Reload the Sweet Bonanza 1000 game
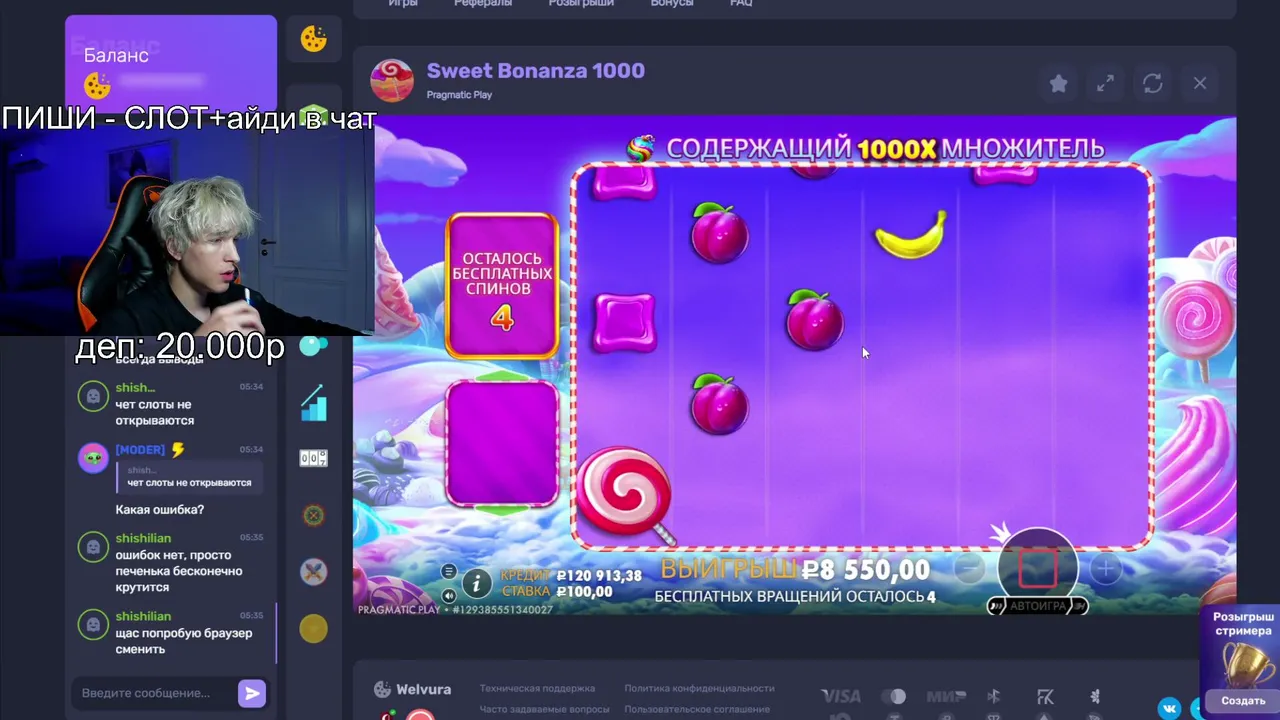The image size is (1280, 720). click(x=1153, y=84)
